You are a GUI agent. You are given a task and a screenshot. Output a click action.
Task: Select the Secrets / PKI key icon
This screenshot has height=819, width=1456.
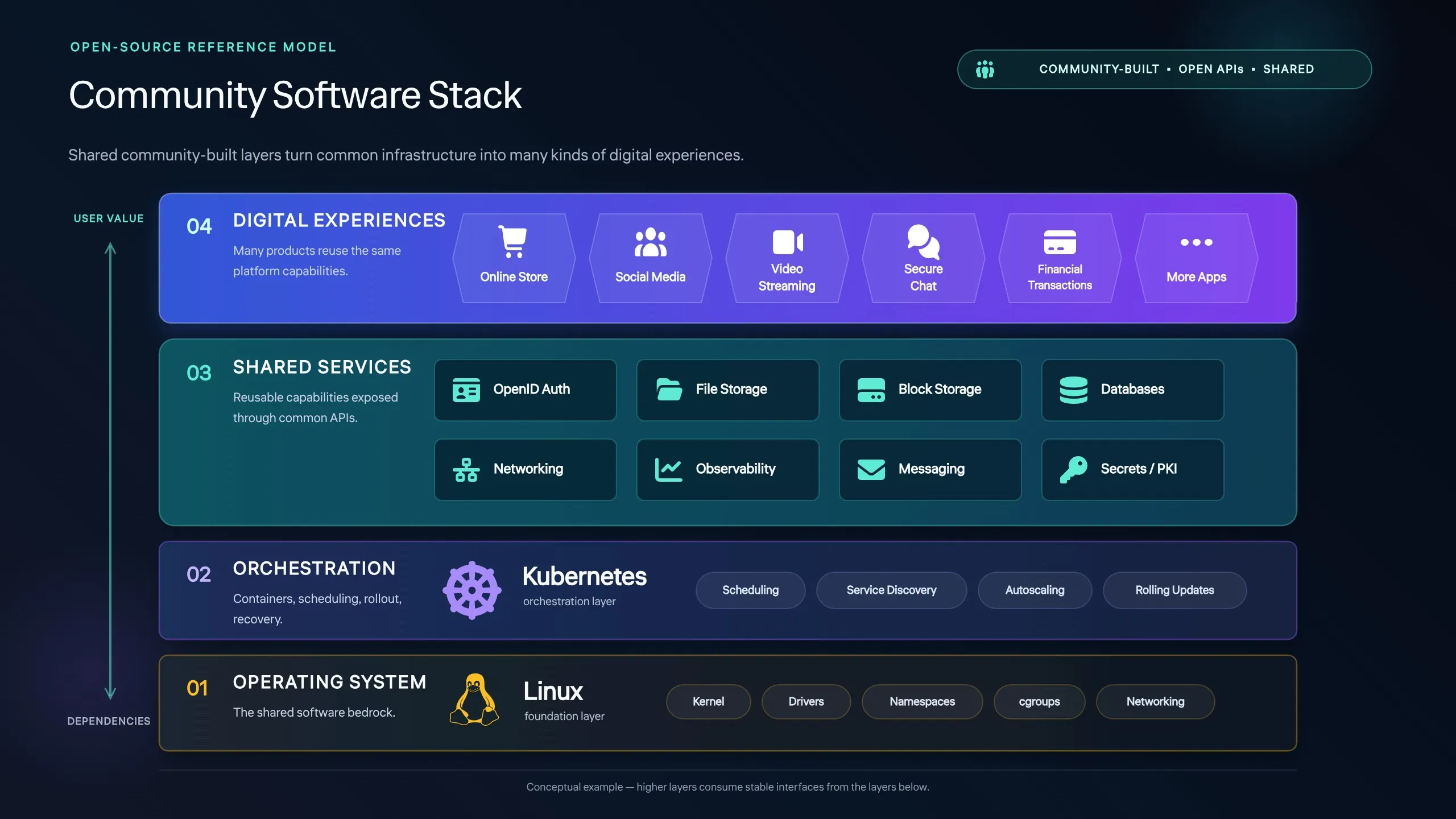coord(1073,470)
